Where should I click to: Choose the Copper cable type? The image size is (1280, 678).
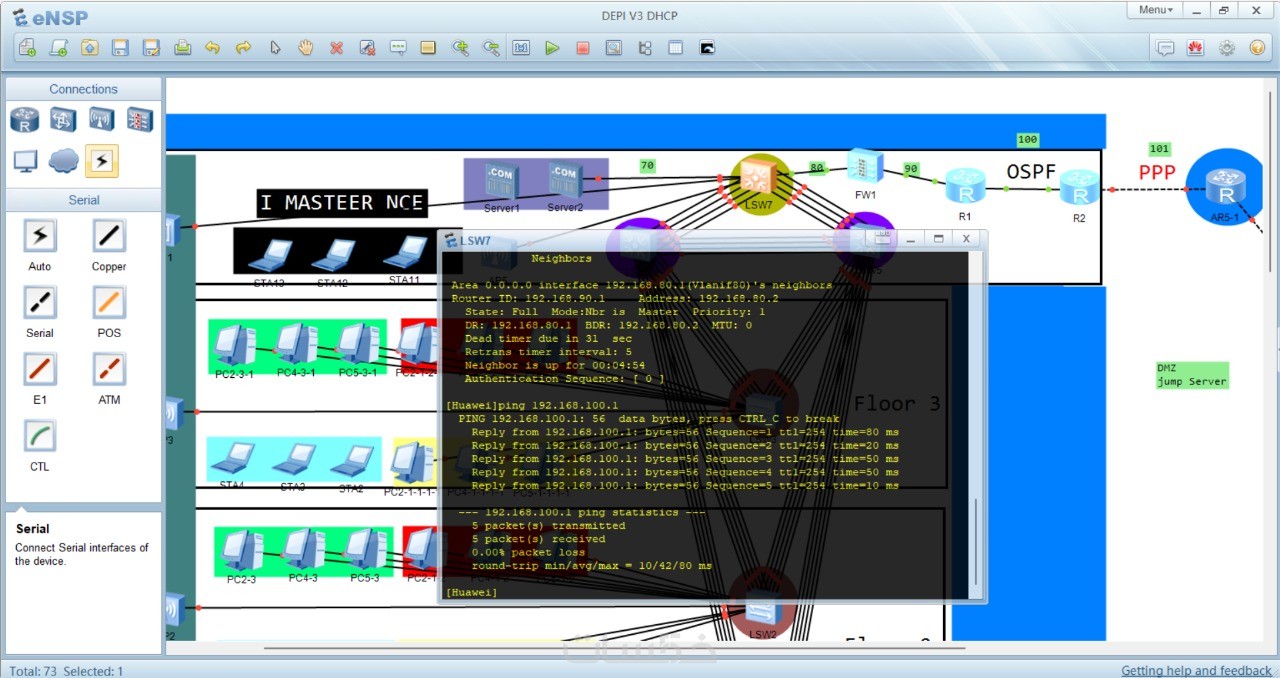[x=109, y=236]
